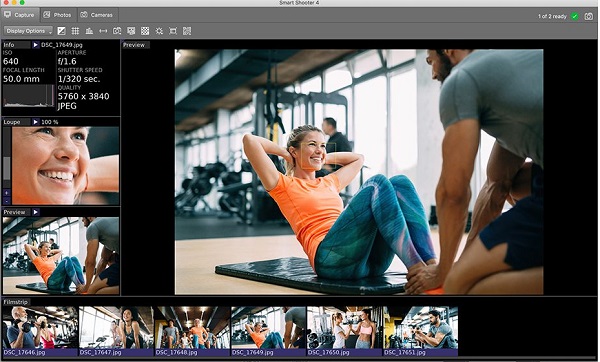
Task: Click the loupe magnified face image
Action: [65, 166]
